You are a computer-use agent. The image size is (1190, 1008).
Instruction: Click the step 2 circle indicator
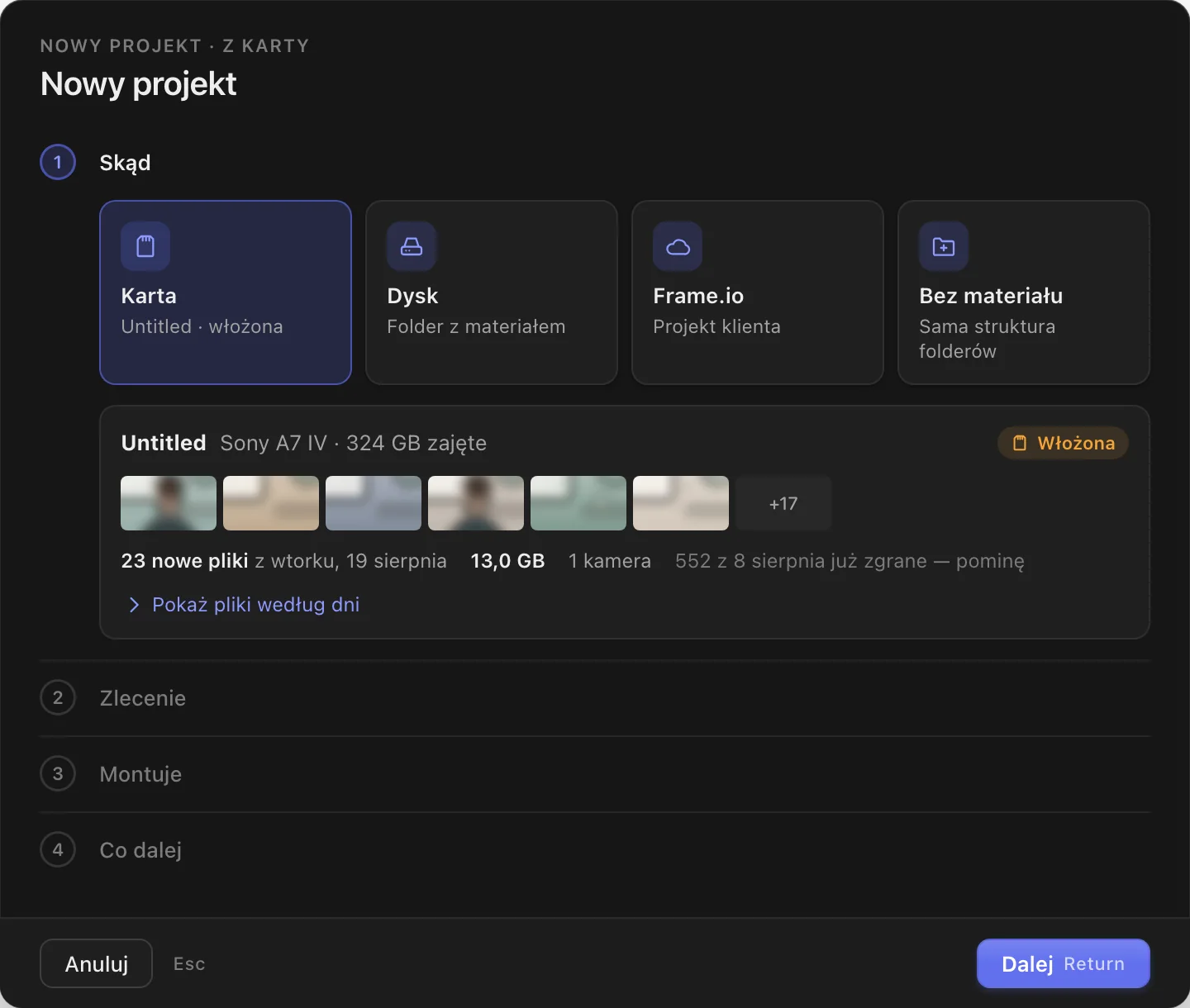(58, 697)
